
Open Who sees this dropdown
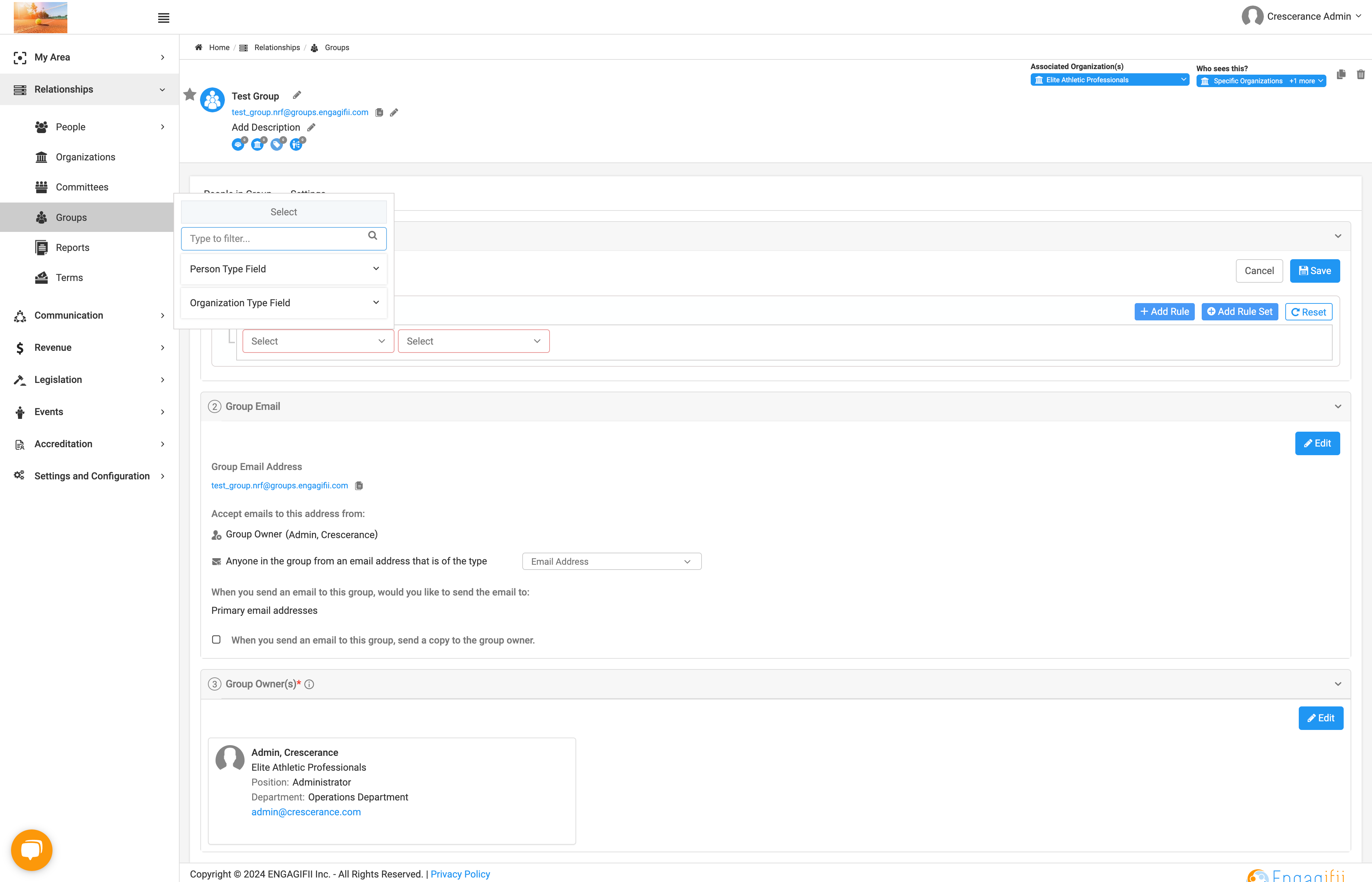(x=1261, y=81)
